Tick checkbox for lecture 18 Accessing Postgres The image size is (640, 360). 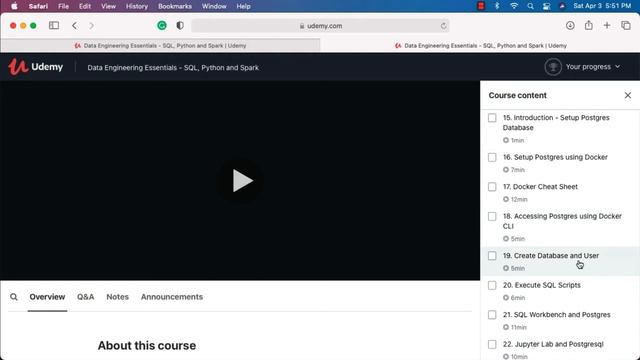point(492,216)
